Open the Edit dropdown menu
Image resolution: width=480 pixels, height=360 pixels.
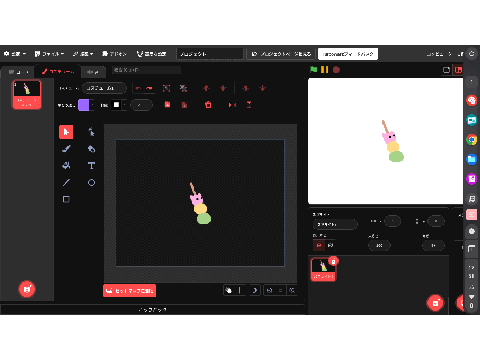(83, 54)
